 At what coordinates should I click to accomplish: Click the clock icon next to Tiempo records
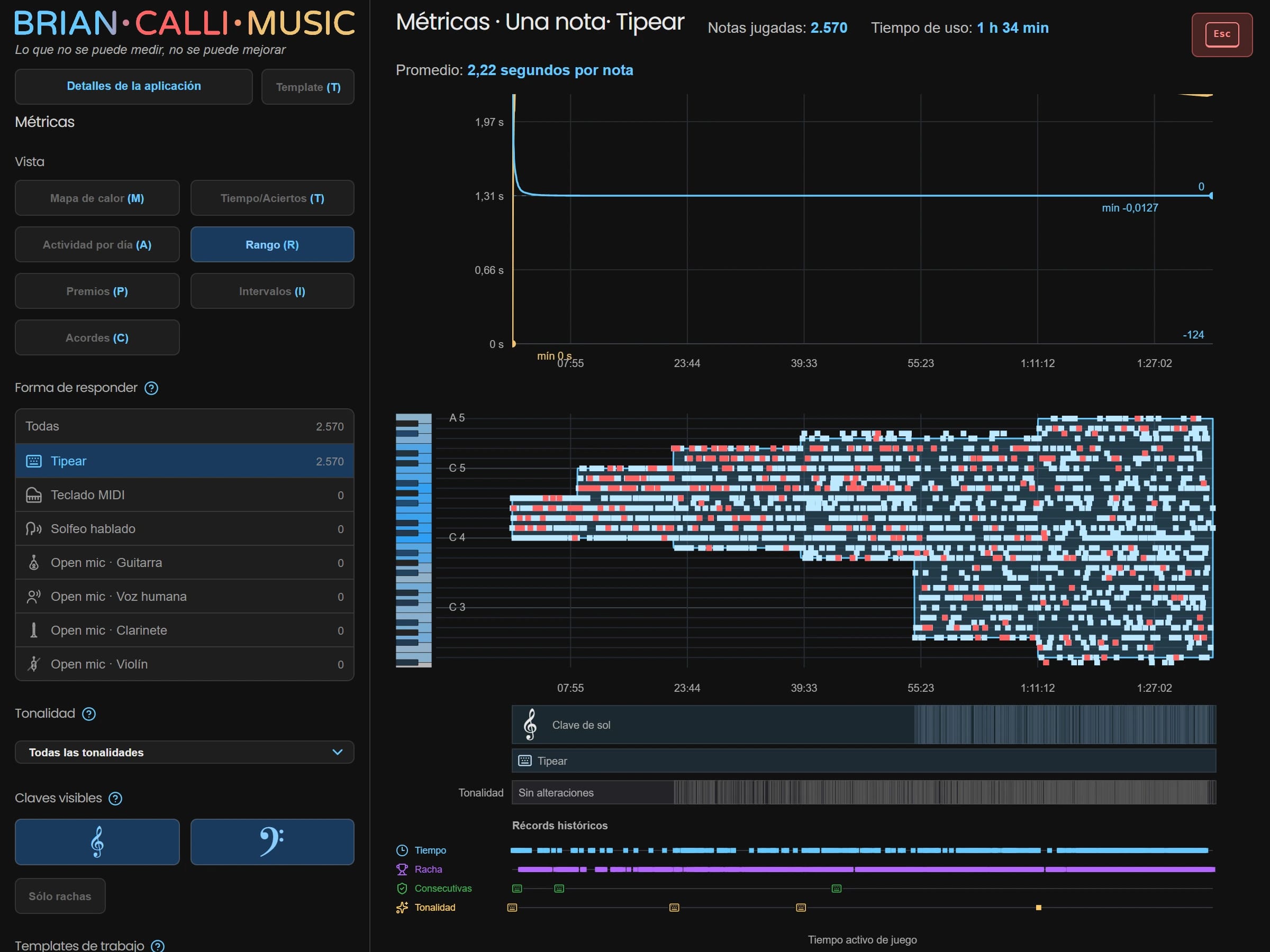tap(402, 850)
